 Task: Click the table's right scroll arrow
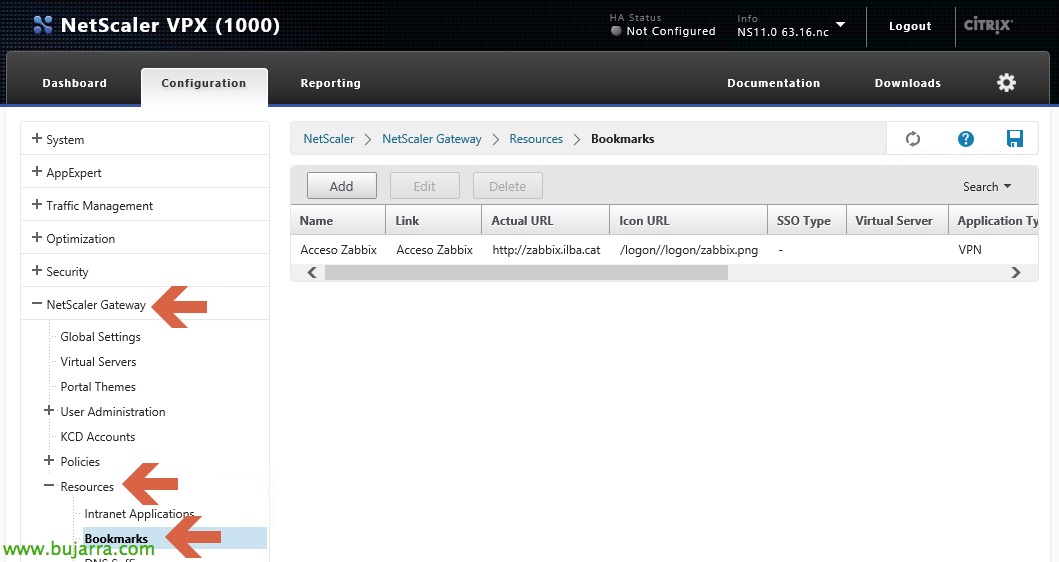1016,272
